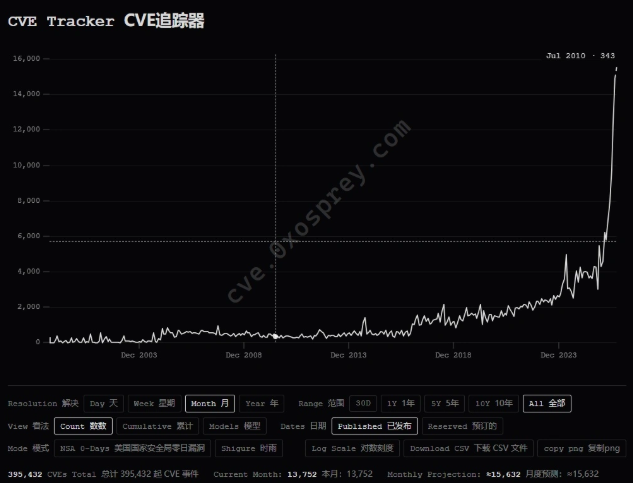Click the Dec 2008 axis label
Viewport: 633px width, 483px height.
(243, 355)
